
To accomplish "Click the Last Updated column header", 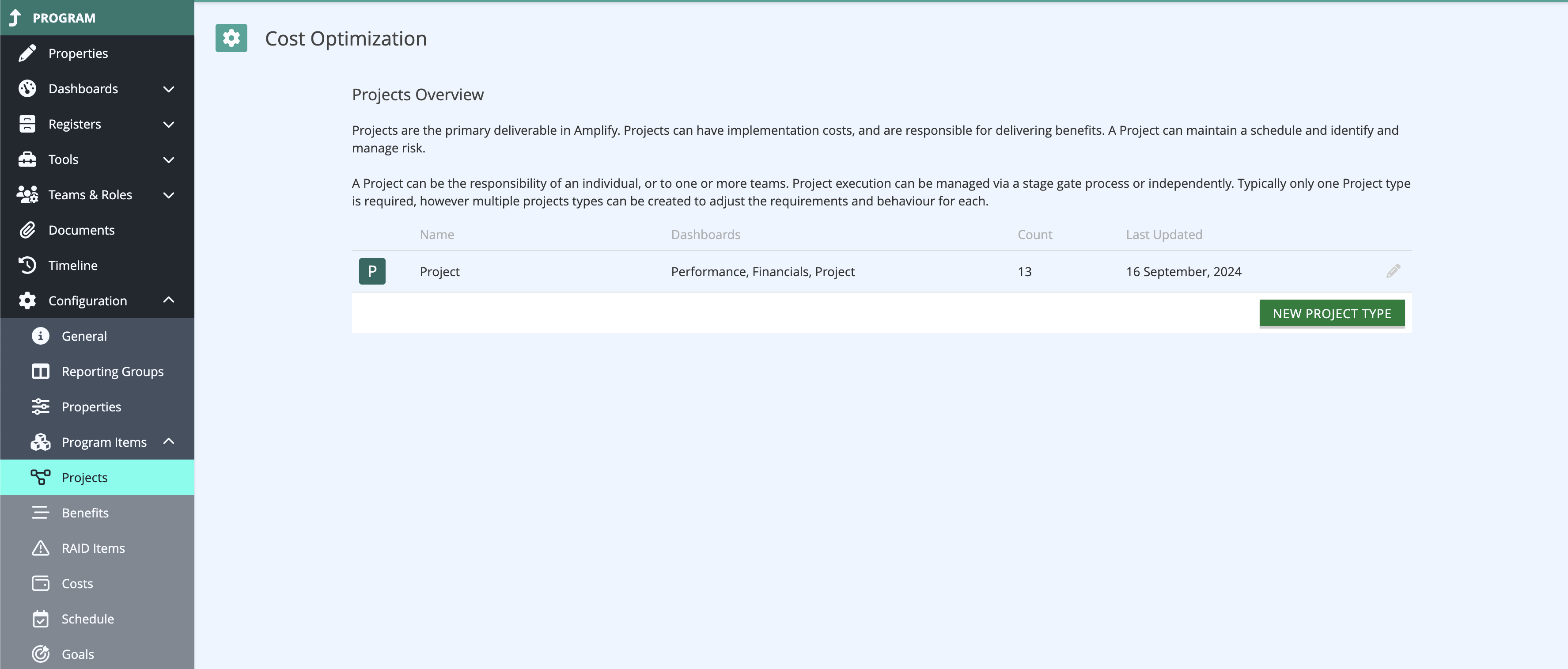I will [x=1164, y=234].
